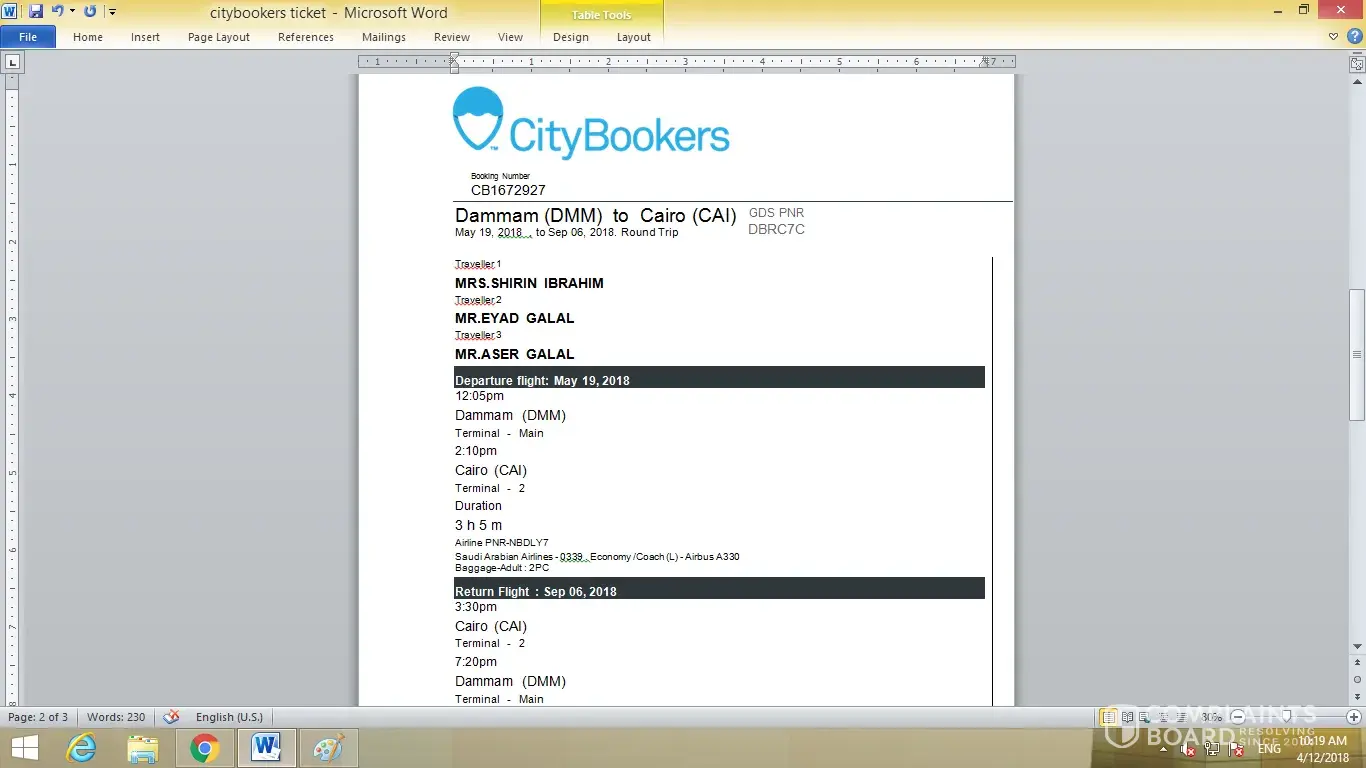Launch Google Chrome from the taskbar
Viewport: 1366px width, 768px height.
point(205,748)
